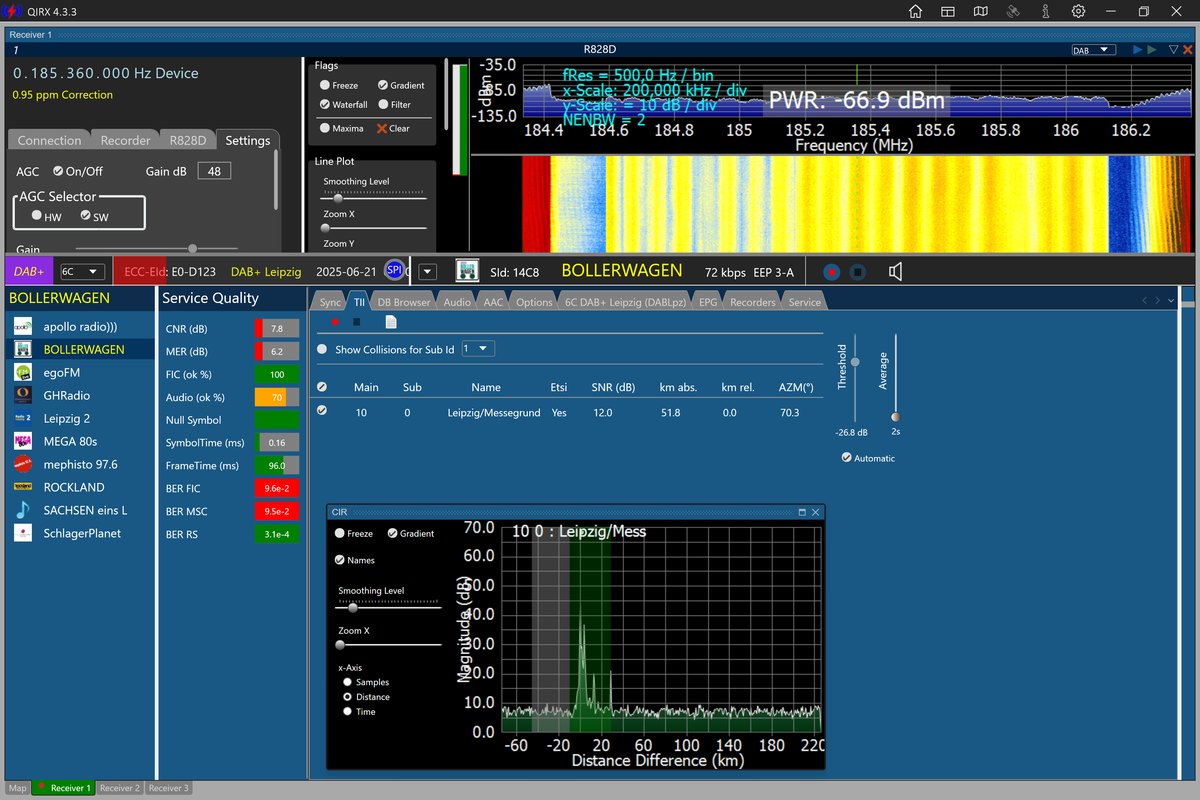Enable Show Collisions for Sub Id

click(322, 350)
